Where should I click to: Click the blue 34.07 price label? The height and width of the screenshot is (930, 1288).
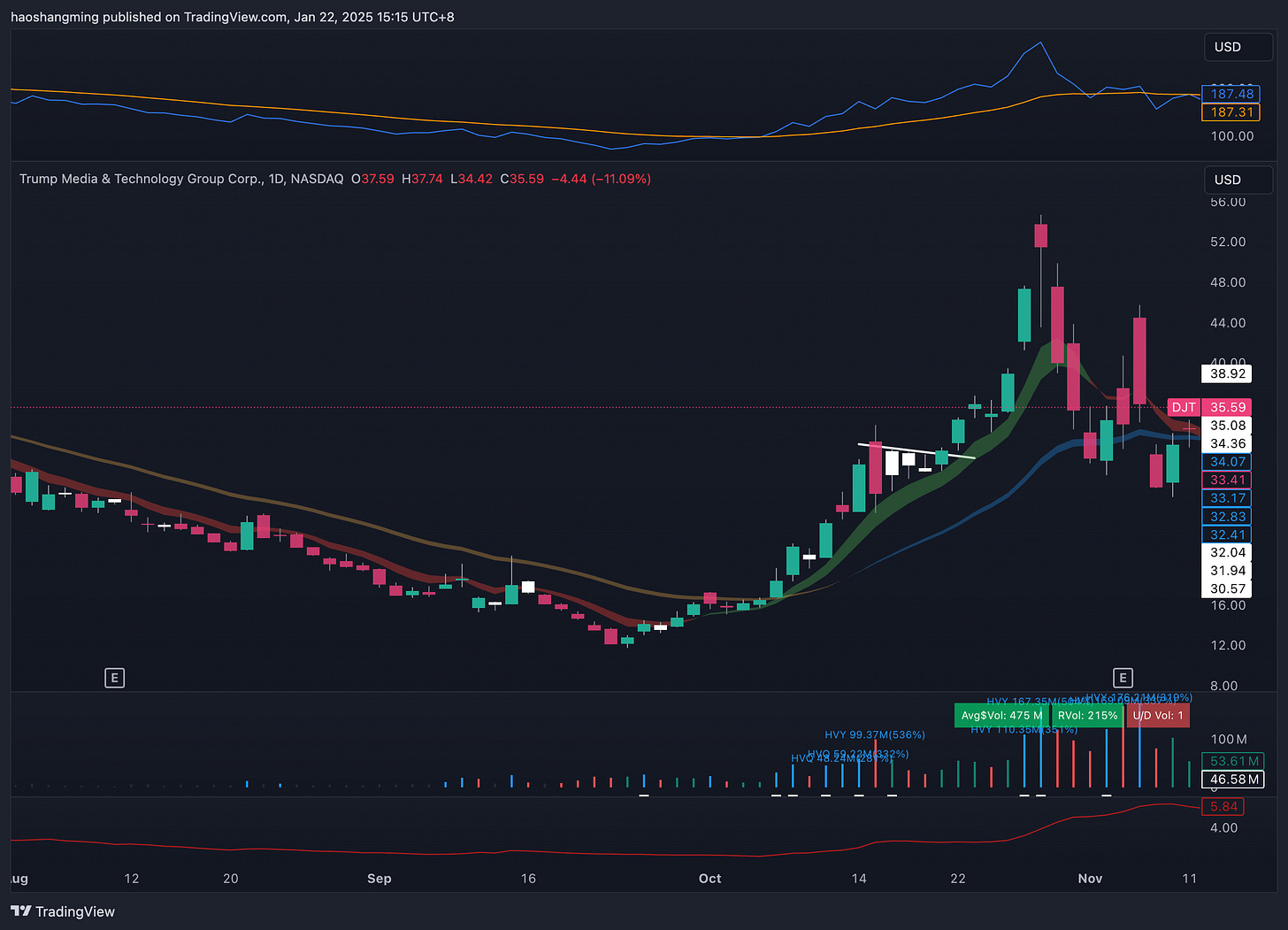[1228, 462]
